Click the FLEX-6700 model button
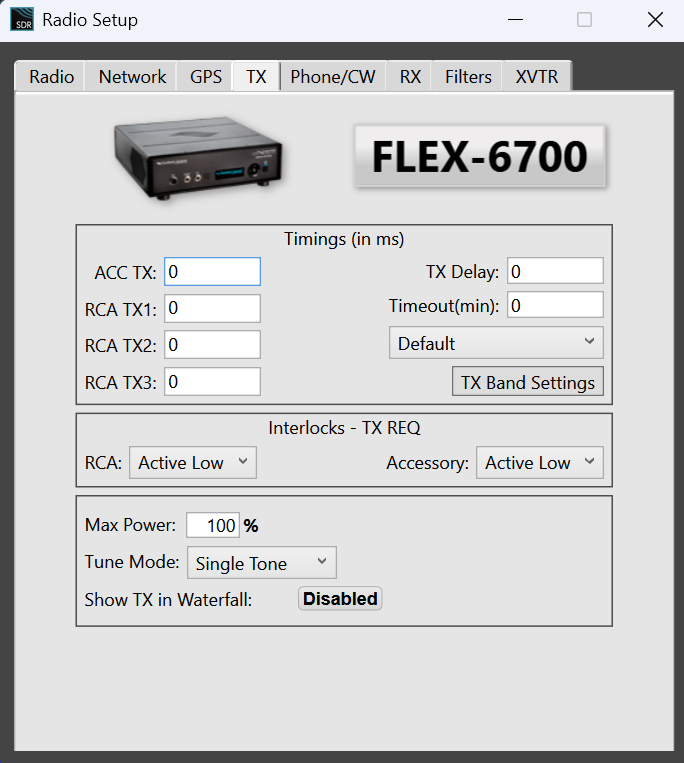Viewport: 684px width, 763px height. pyautogui.click(x=480, y=156)
